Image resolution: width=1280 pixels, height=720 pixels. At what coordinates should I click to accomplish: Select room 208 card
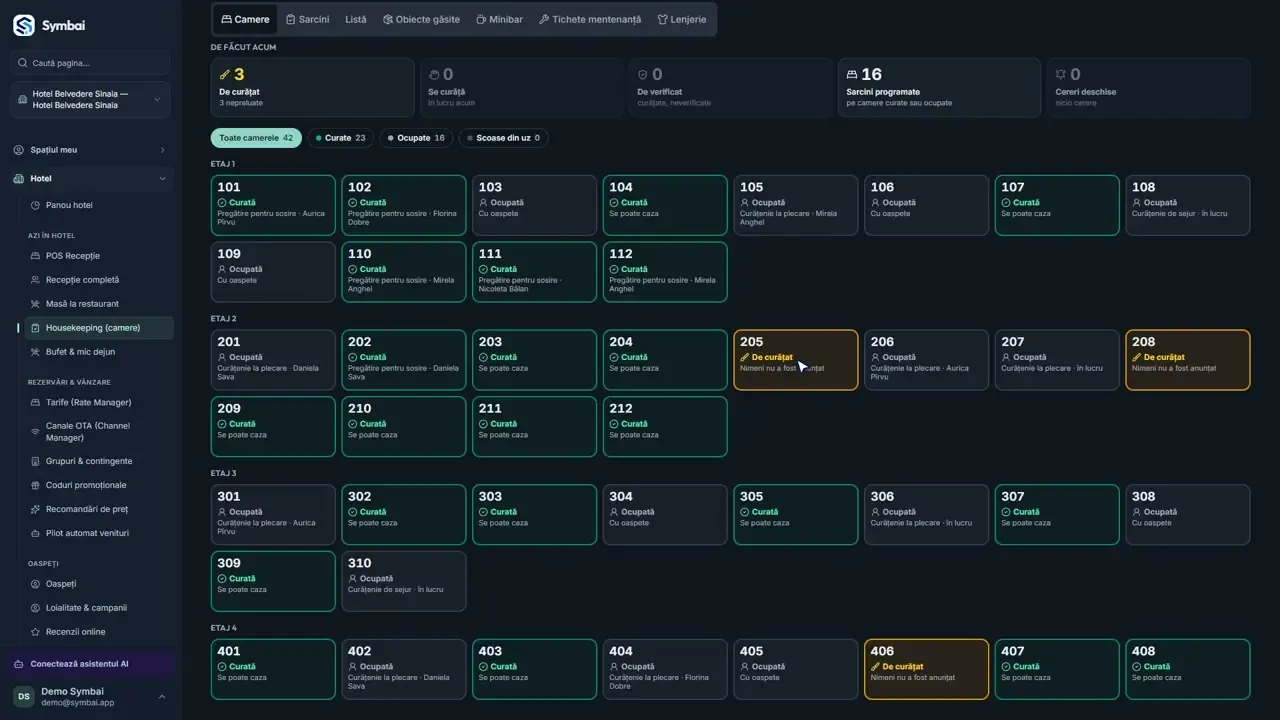tap(1188, 360)
